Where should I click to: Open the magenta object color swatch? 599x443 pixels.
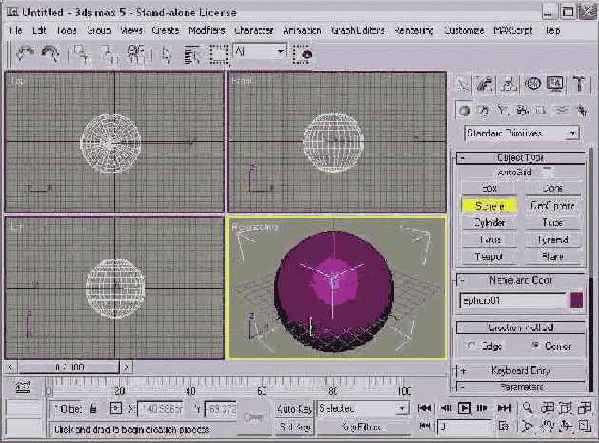(x=576, y=301)
